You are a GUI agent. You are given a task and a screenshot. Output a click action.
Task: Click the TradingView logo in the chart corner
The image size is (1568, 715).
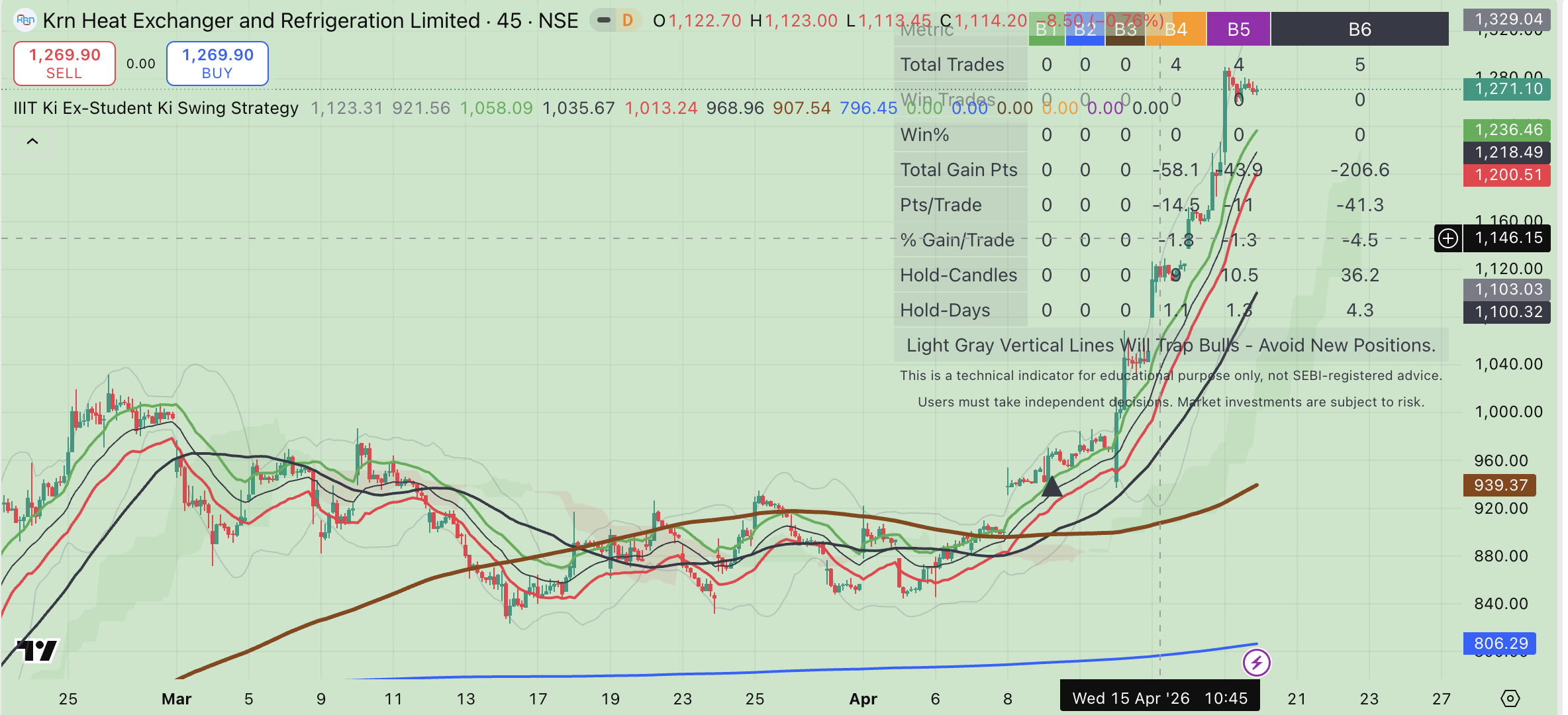(x=38, y=650)
